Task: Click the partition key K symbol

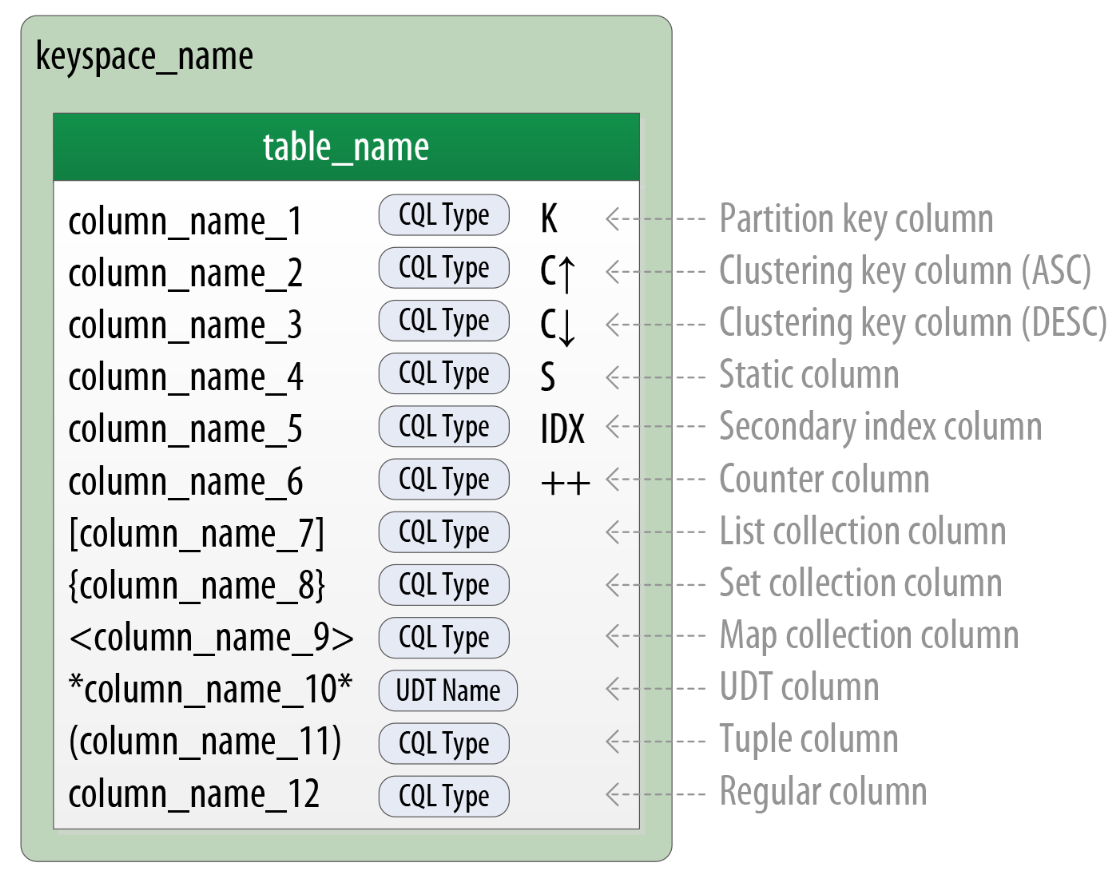Action: (x=549, y=219)
